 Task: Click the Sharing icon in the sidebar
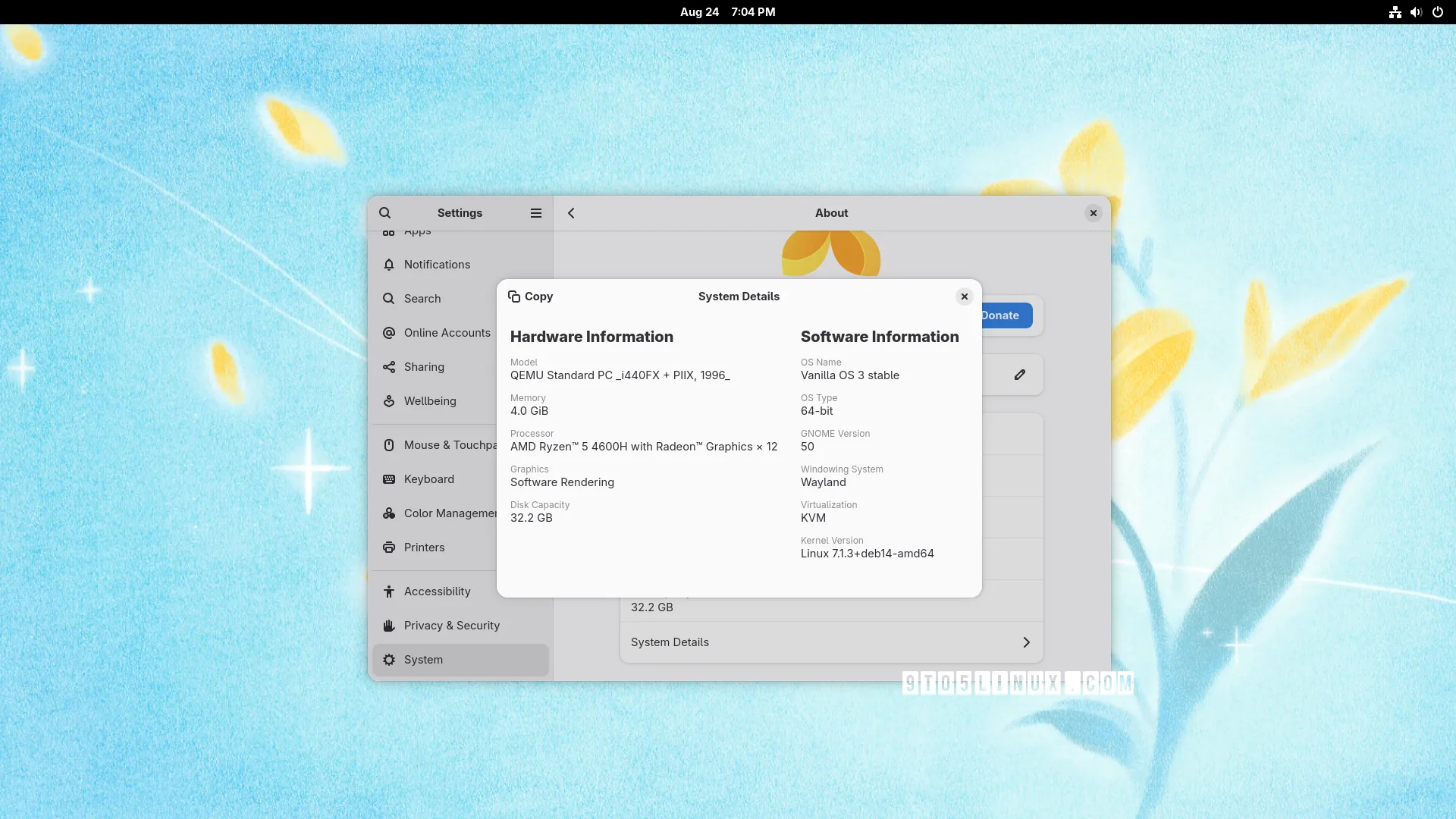point(389,367)
